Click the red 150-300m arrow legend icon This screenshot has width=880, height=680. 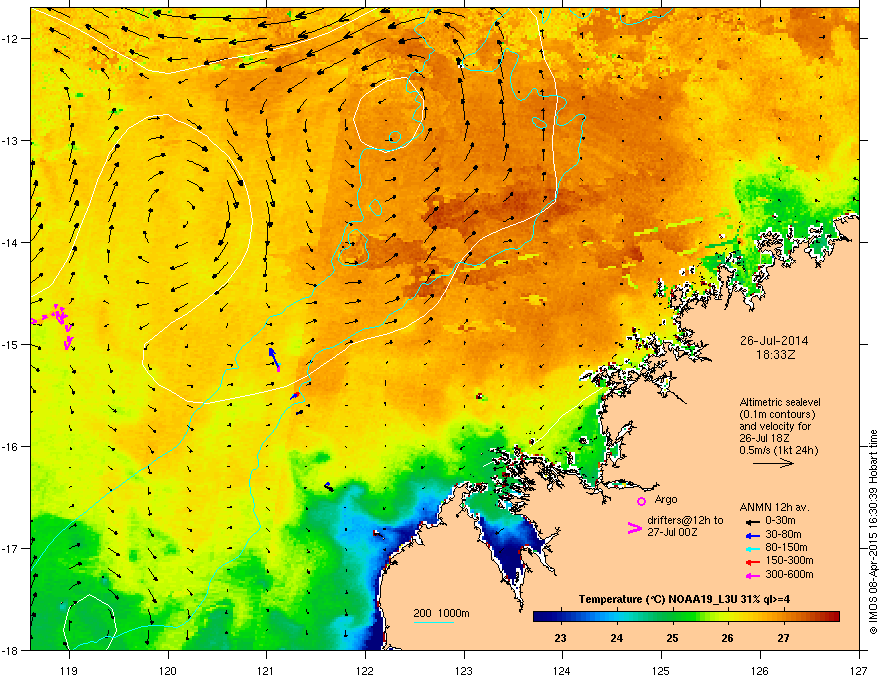pos(752,561)
